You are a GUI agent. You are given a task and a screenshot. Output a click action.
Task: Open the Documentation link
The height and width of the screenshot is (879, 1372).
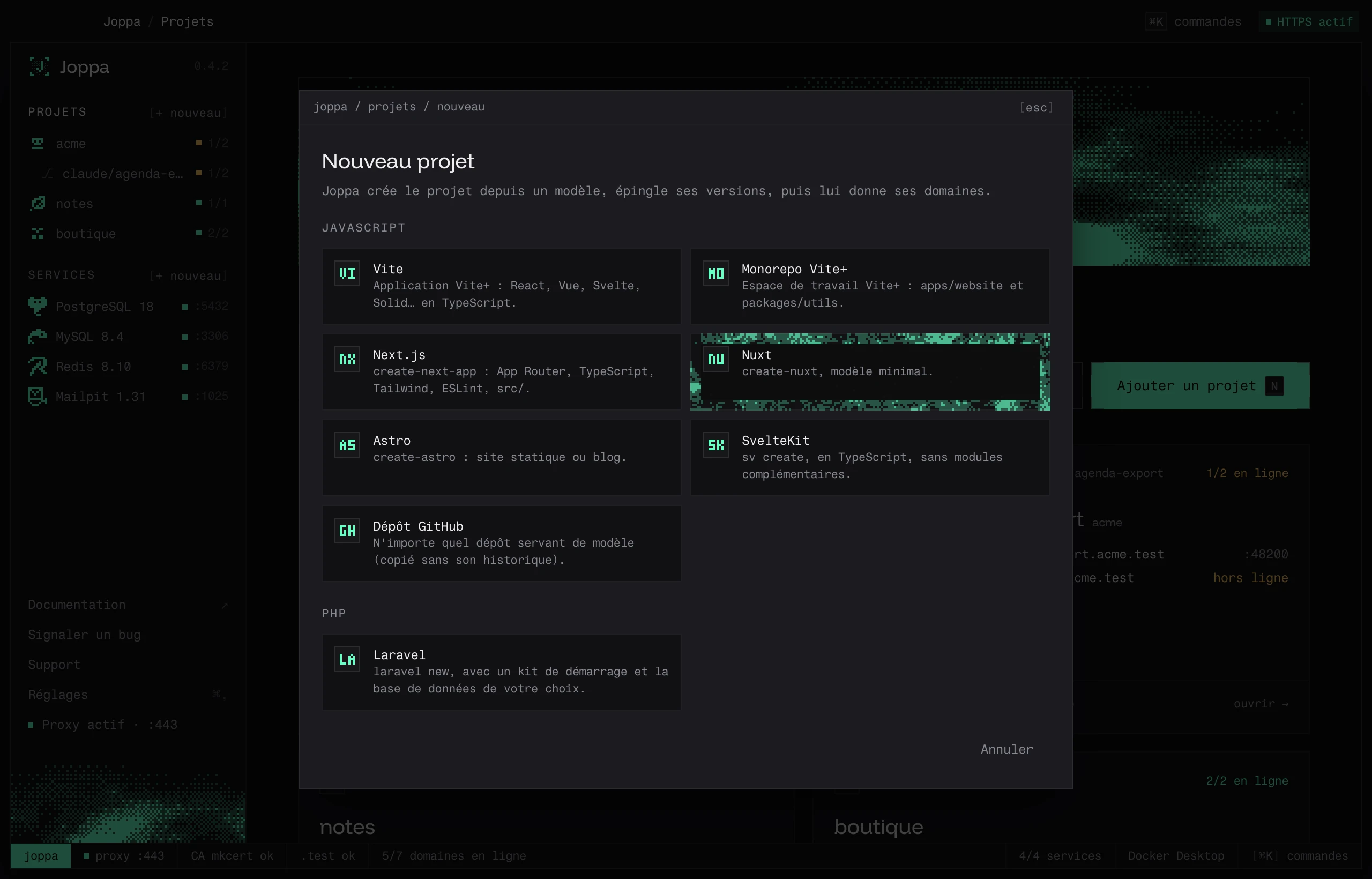click(x=128, y=605)
